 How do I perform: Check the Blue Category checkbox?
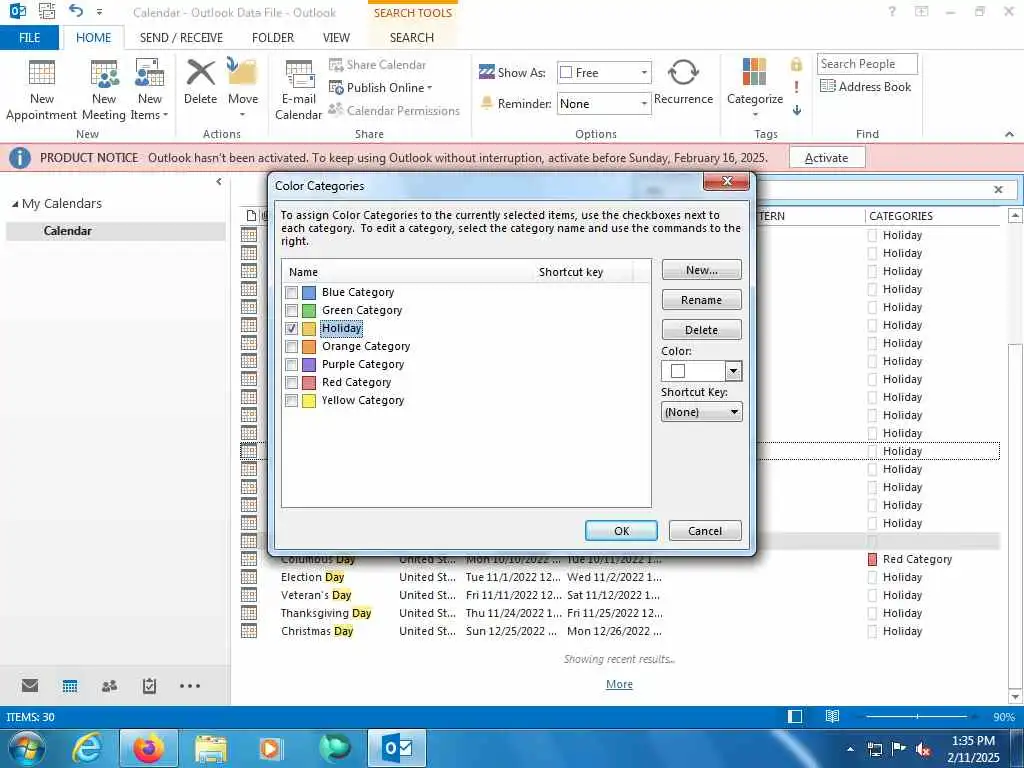[x=291, y=293]
